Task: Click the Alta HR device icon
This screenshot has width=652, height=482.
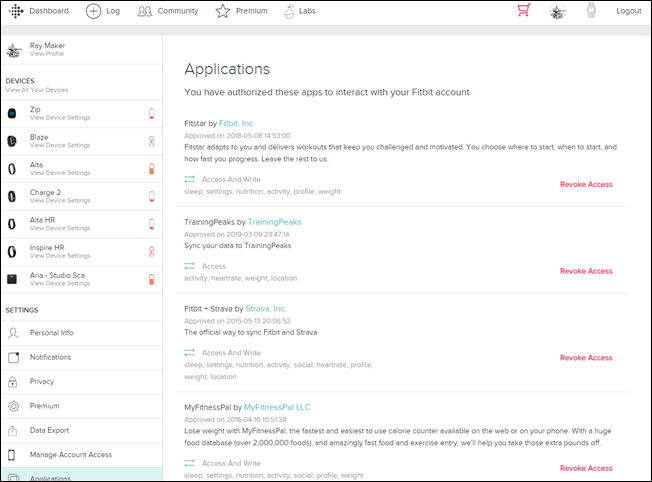Action: click(x=12, y=224)
